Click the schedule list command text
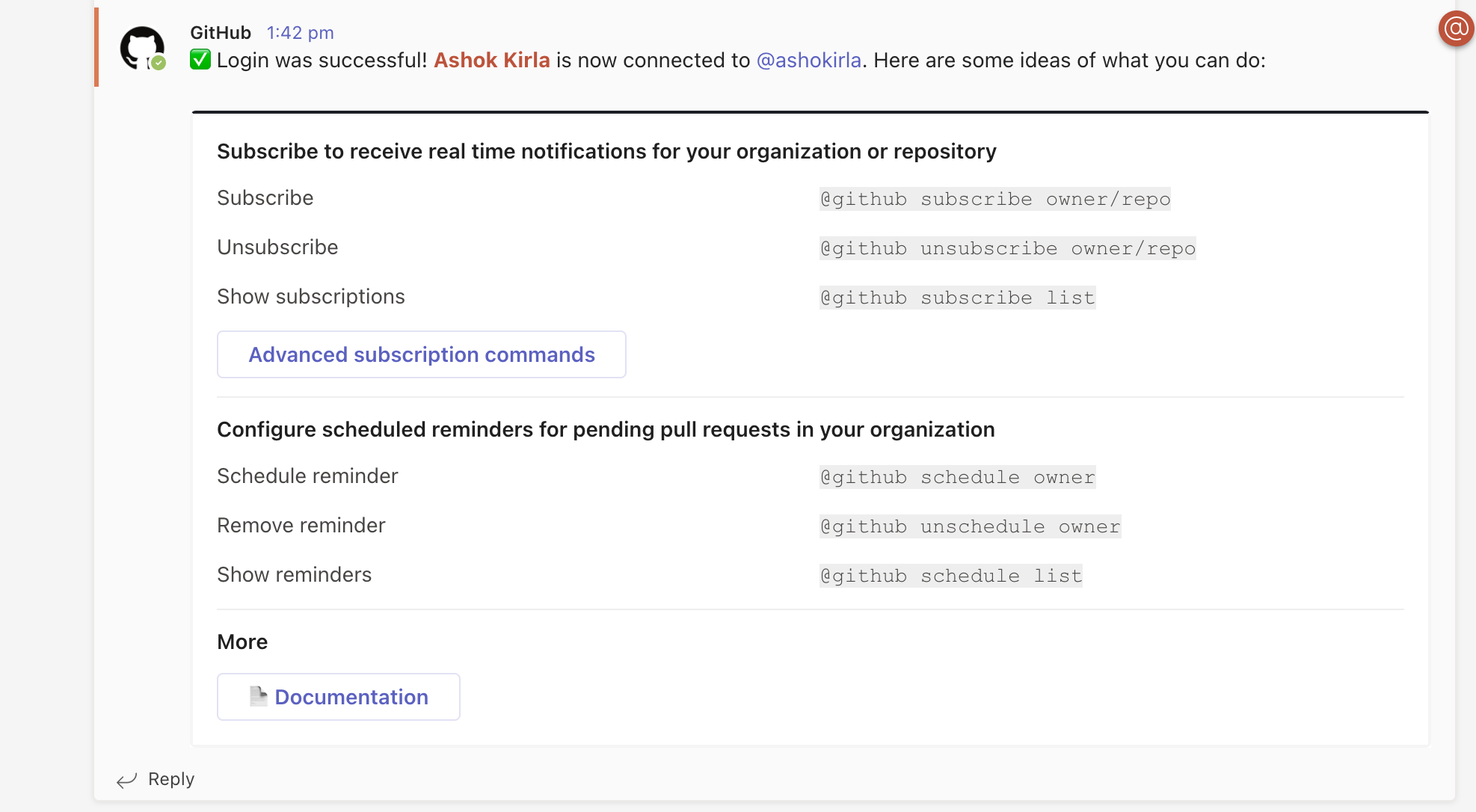 coord(950,576)
